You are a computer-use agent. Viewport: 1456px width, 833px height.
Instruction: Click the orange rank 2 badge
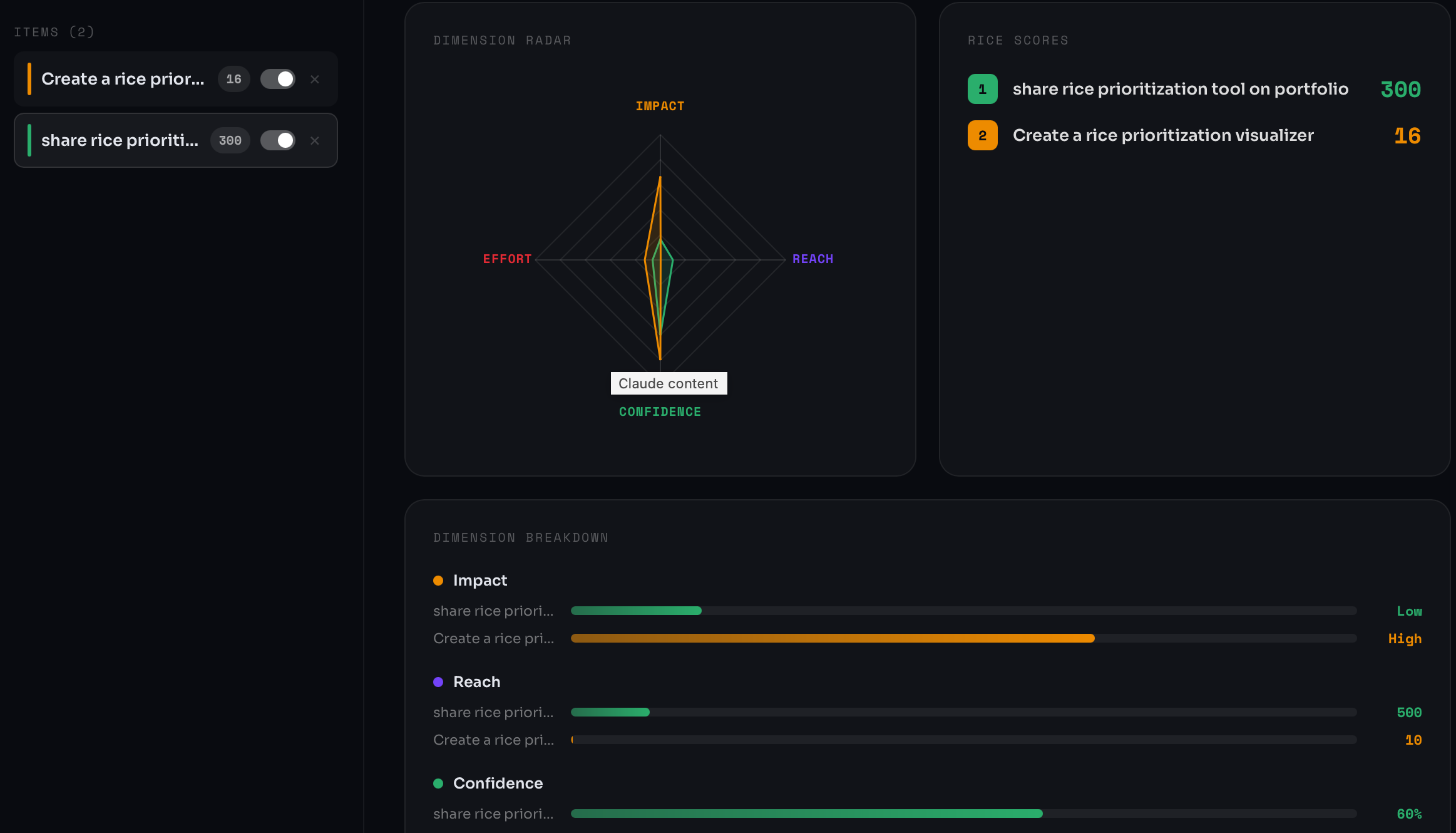click(982, 135)
